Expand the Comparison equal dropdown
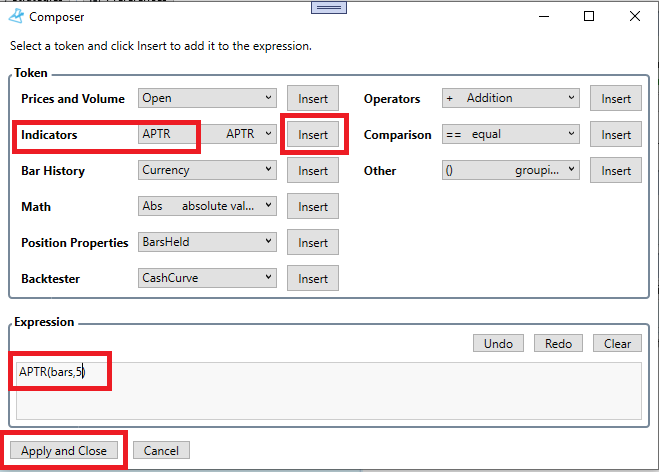Screen dimensions: 659x472 click(x=510, y=134)
